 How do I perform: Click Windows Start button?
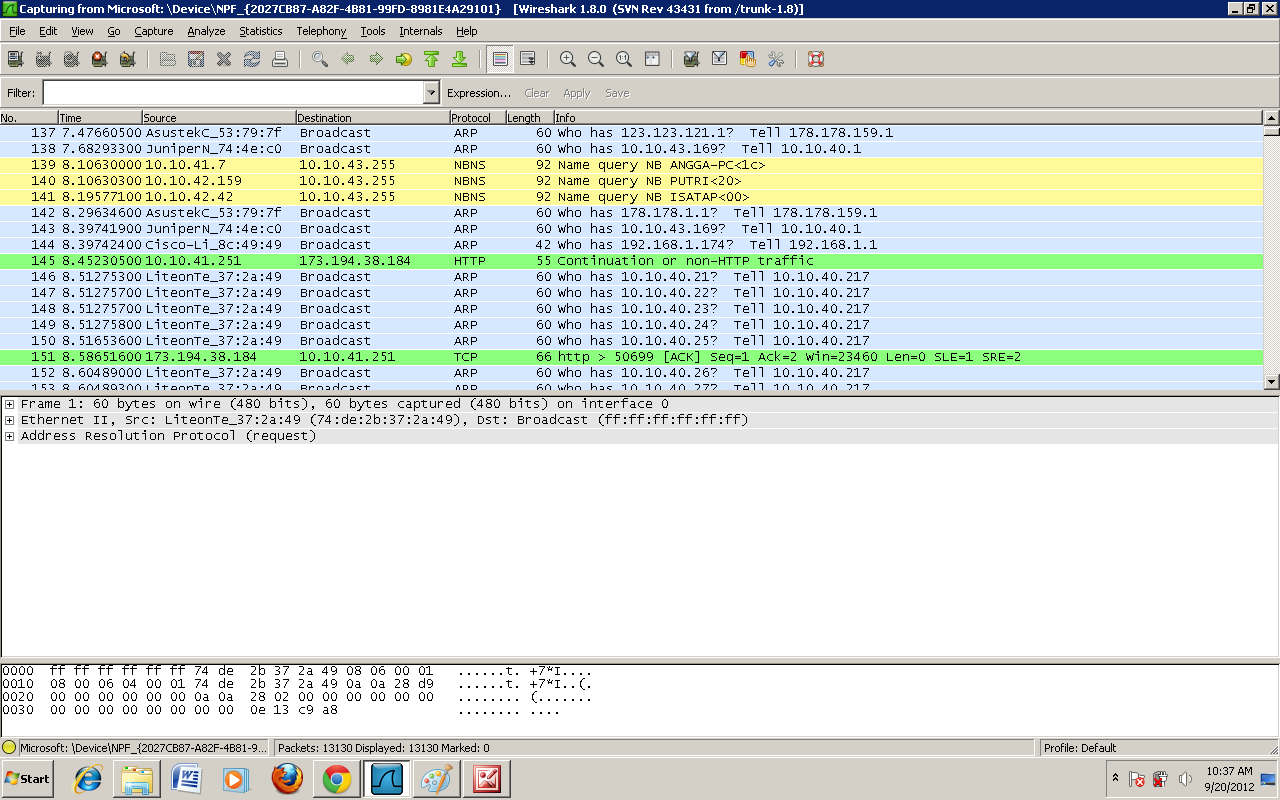point(27,778)
